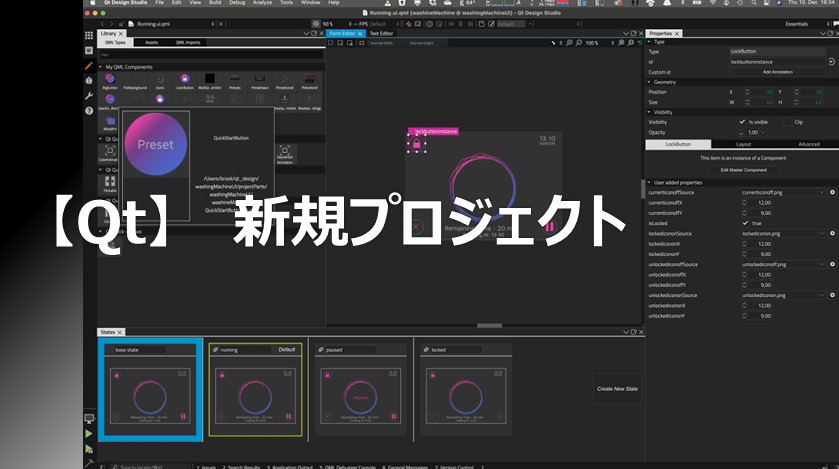Click link icon on running state
839x469 pixels.
pyautogui.click(x=216, y=350)
